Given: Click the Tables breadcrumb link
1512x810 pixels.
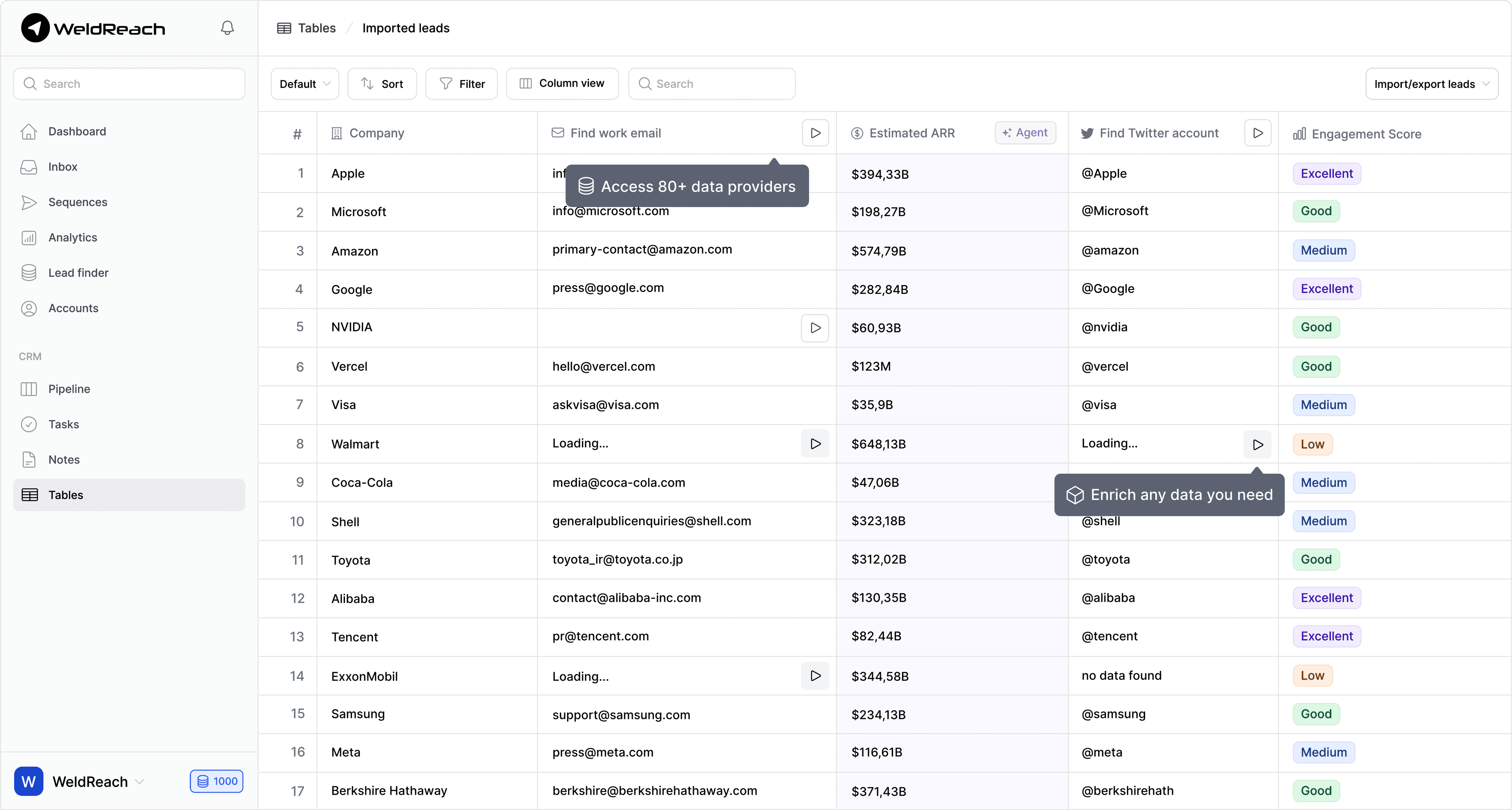Looking at the screenshot, I should [316, 28].
